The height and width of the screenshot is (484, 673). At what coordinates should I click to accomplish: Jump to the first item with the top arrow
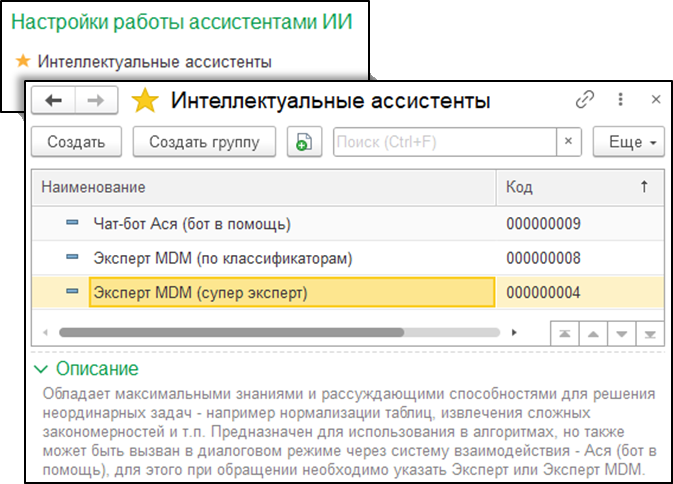[x=565, y=333]
